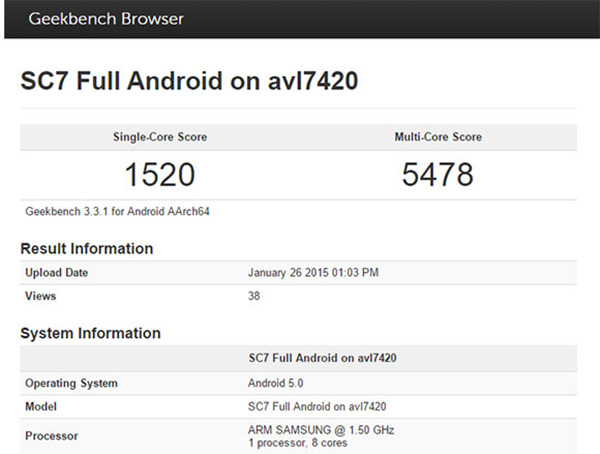
Task: Click the Model row's SC7 Full Android value
Action: coord(317,406)
